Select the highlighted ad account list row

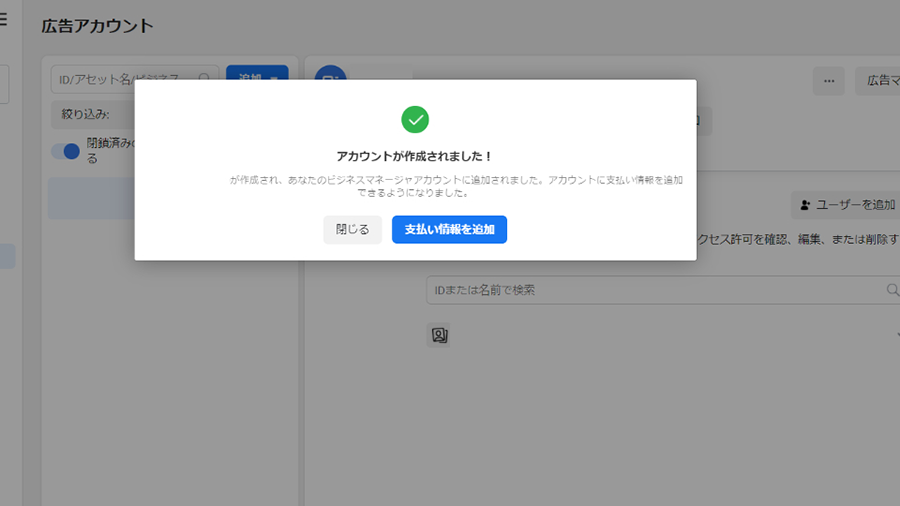pyautogui.click(x=91, y=198)
